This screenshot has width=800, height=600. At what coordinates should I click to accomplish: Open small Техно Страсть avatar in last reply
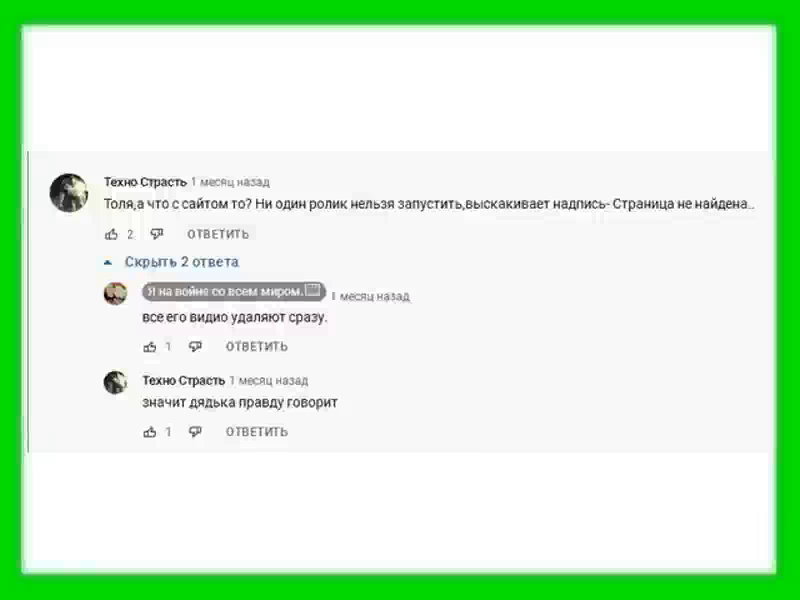115,382
